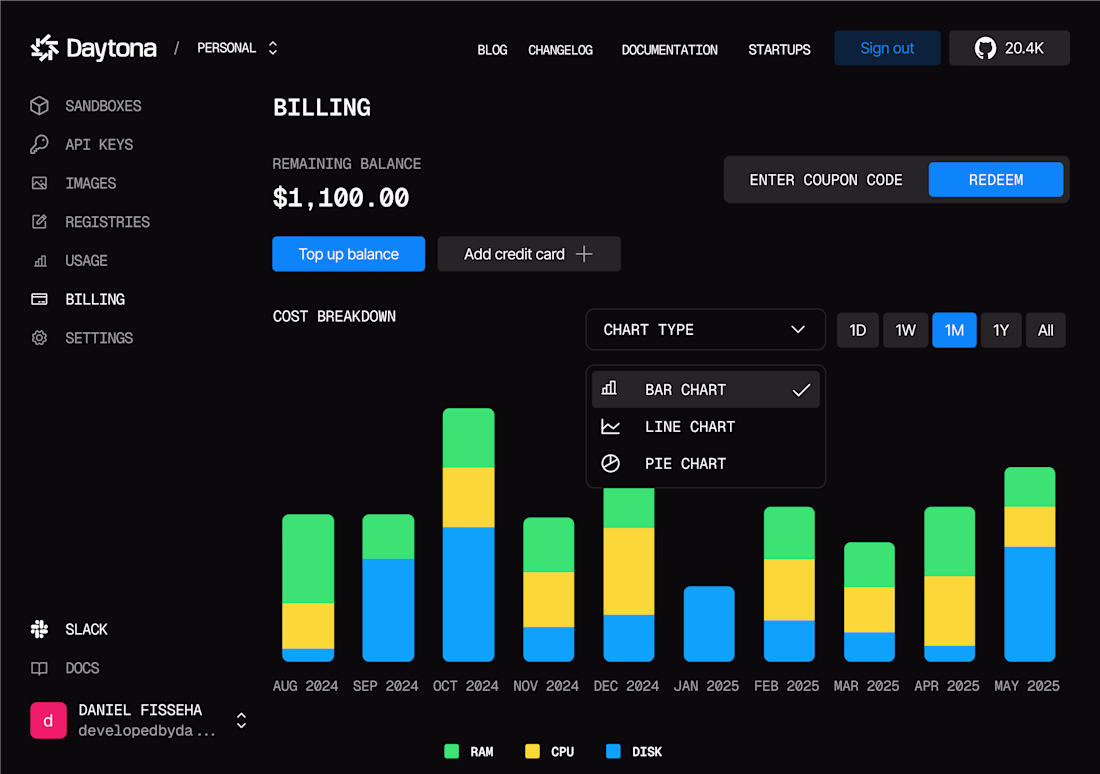The width and height of the screenshot is (1100, 774).
Task: Click the Redeem button
Action: pos(995,180)
